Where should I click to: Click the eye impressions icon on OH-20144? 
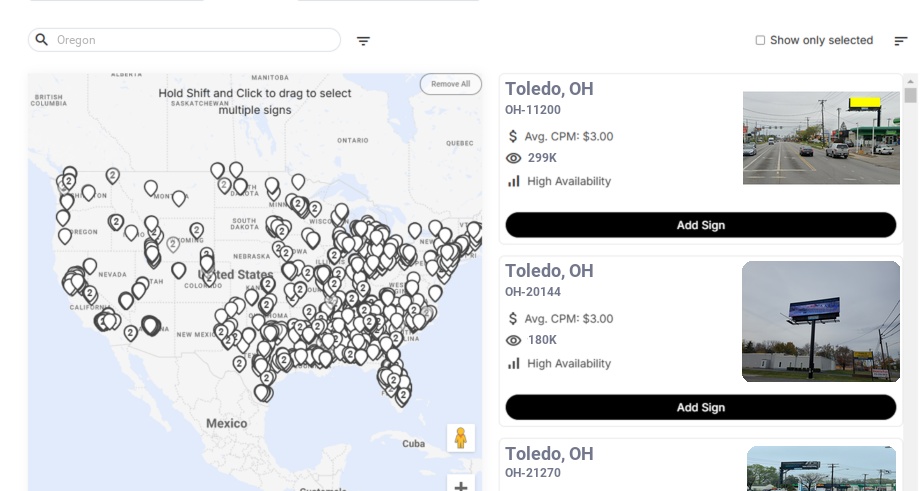pyautogui.click(x=514, y=340)
